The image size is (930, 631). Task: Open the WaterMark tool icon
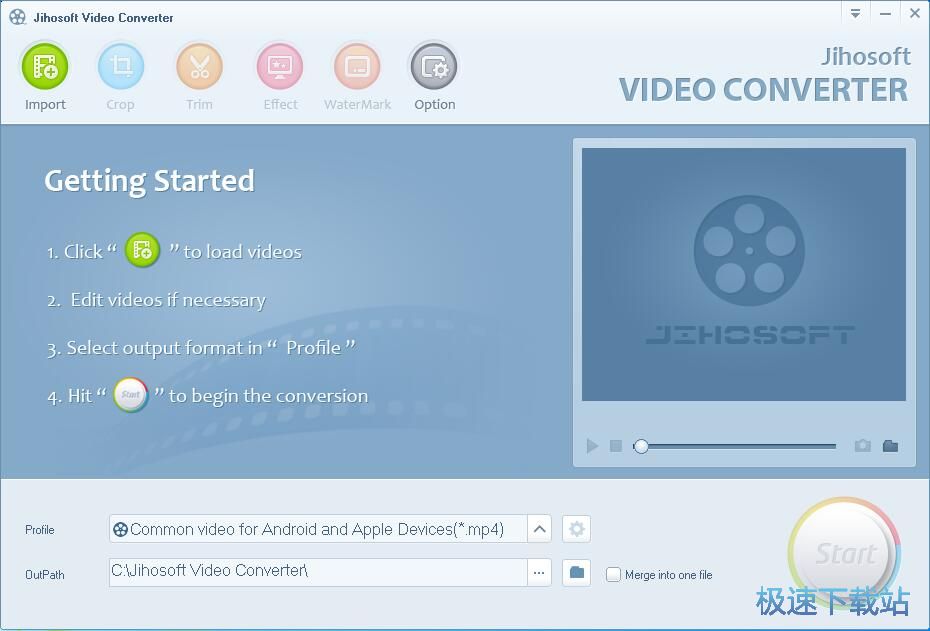[x=356, y=66]
